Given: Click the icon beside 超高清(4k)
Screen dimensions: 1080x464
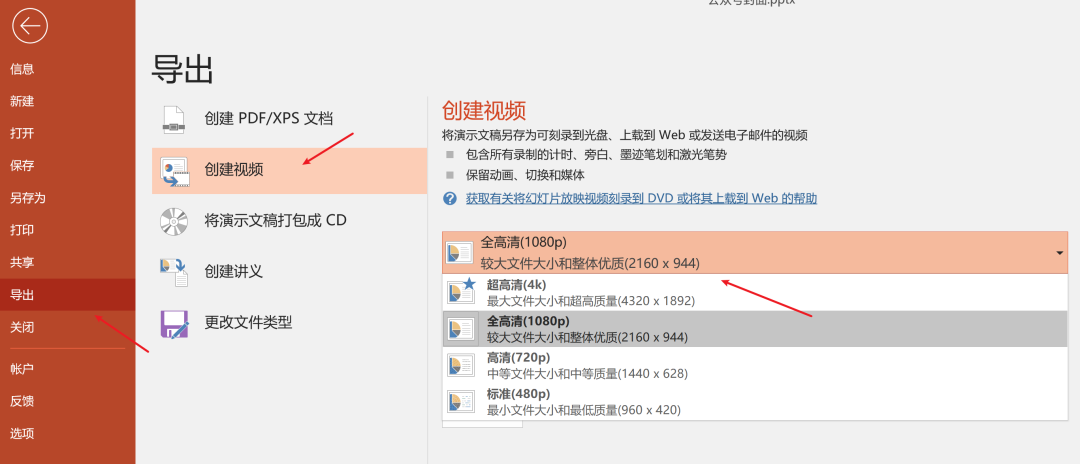Looking at the screenshot, I should pos(461,291).
